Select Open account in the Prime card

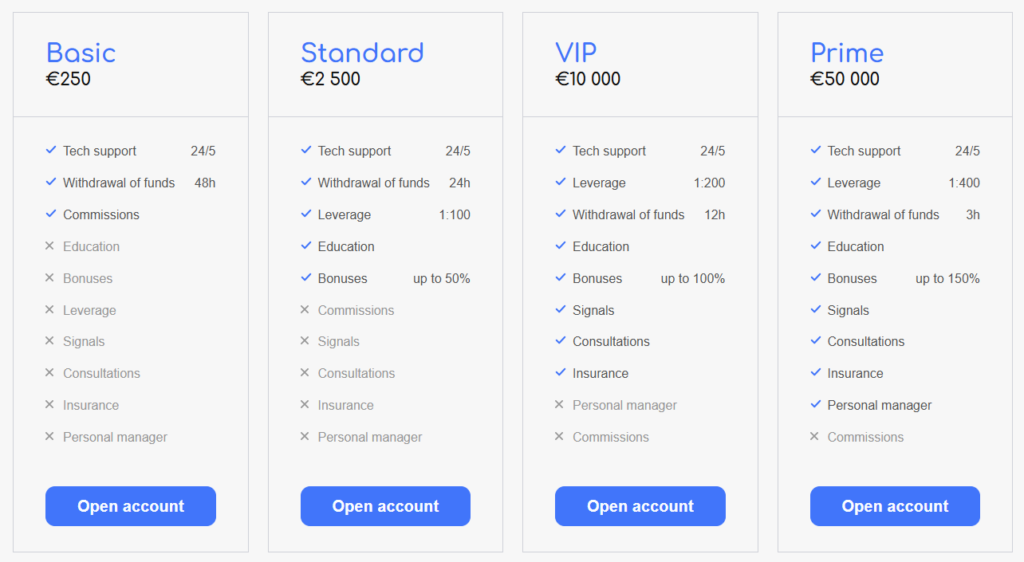(x=895, y=506)
